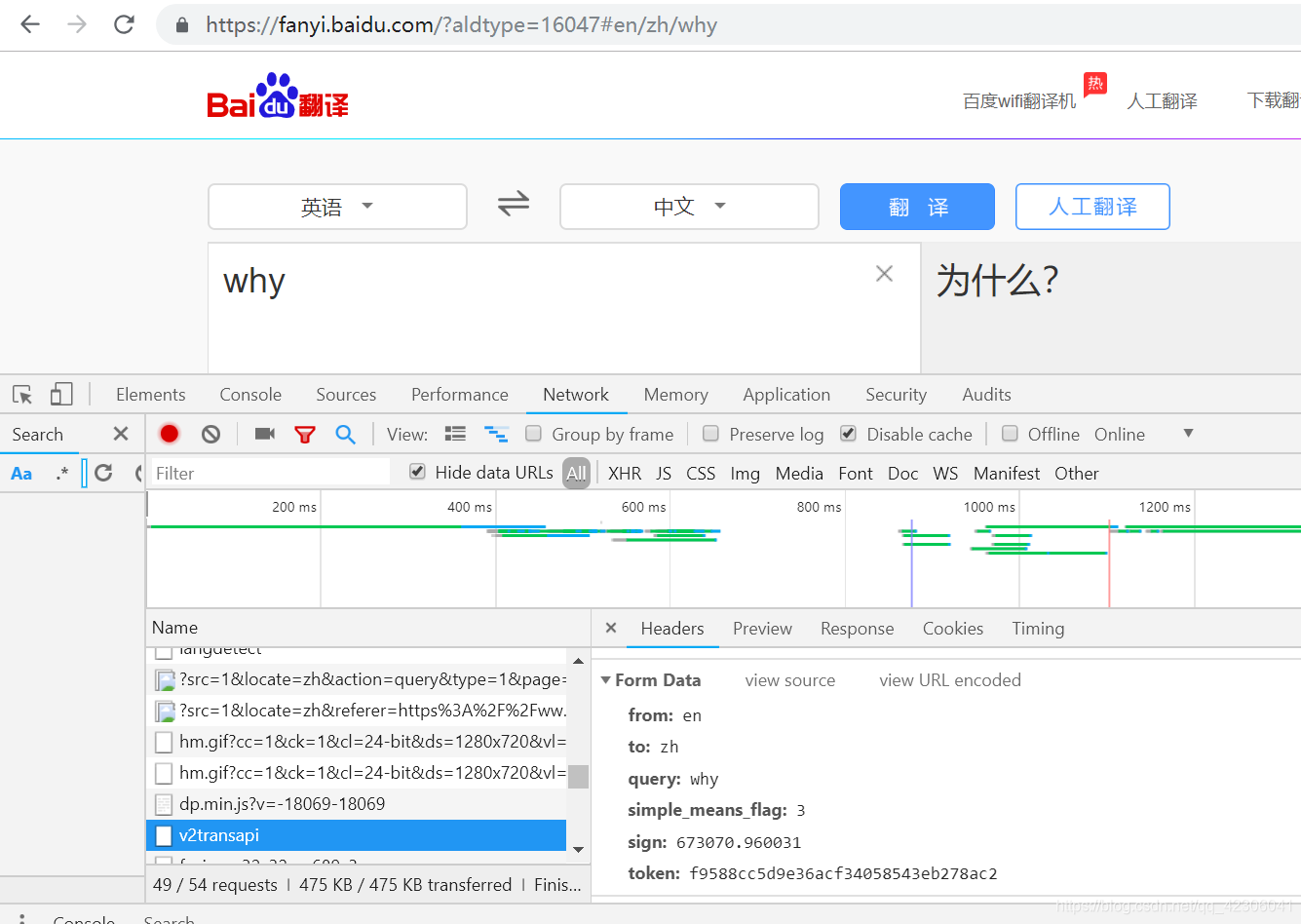Toggle screenshot capture camera icon
1301x924 pixels.
[265, 434]
